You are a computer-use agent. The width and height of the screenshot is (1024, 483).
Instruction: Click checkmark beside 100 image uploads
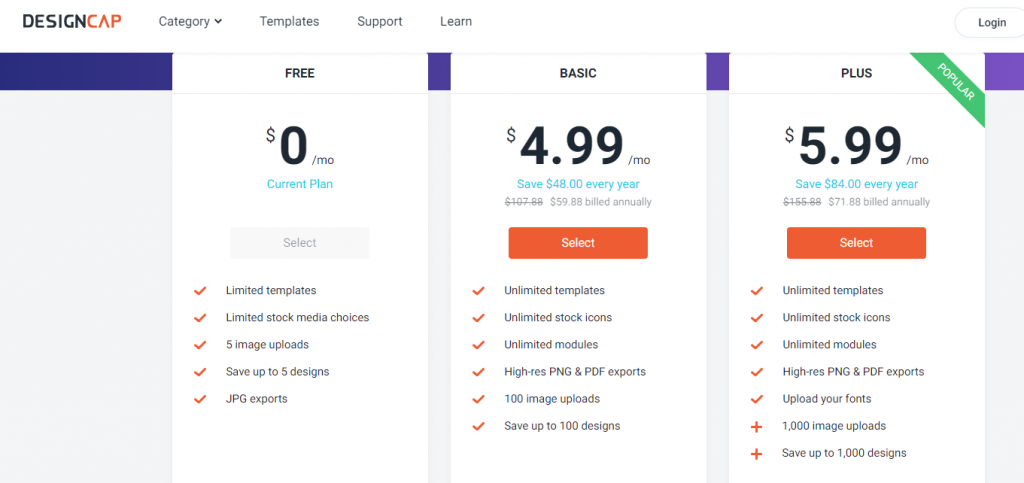(x=478, y=399)
